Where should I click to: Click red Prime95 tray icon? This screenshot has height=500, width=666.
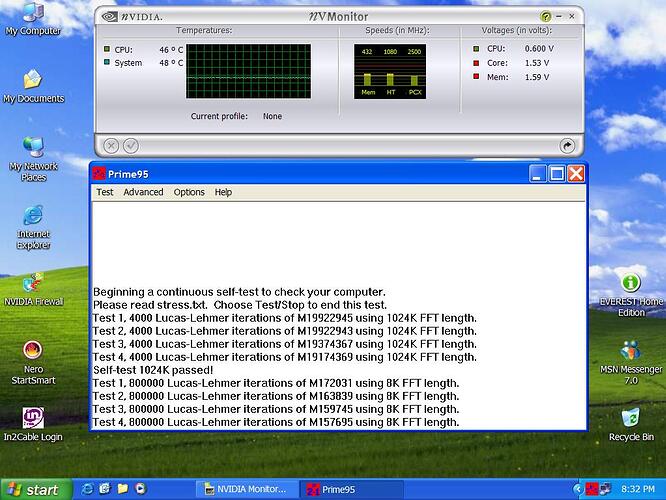click(591, 489)
